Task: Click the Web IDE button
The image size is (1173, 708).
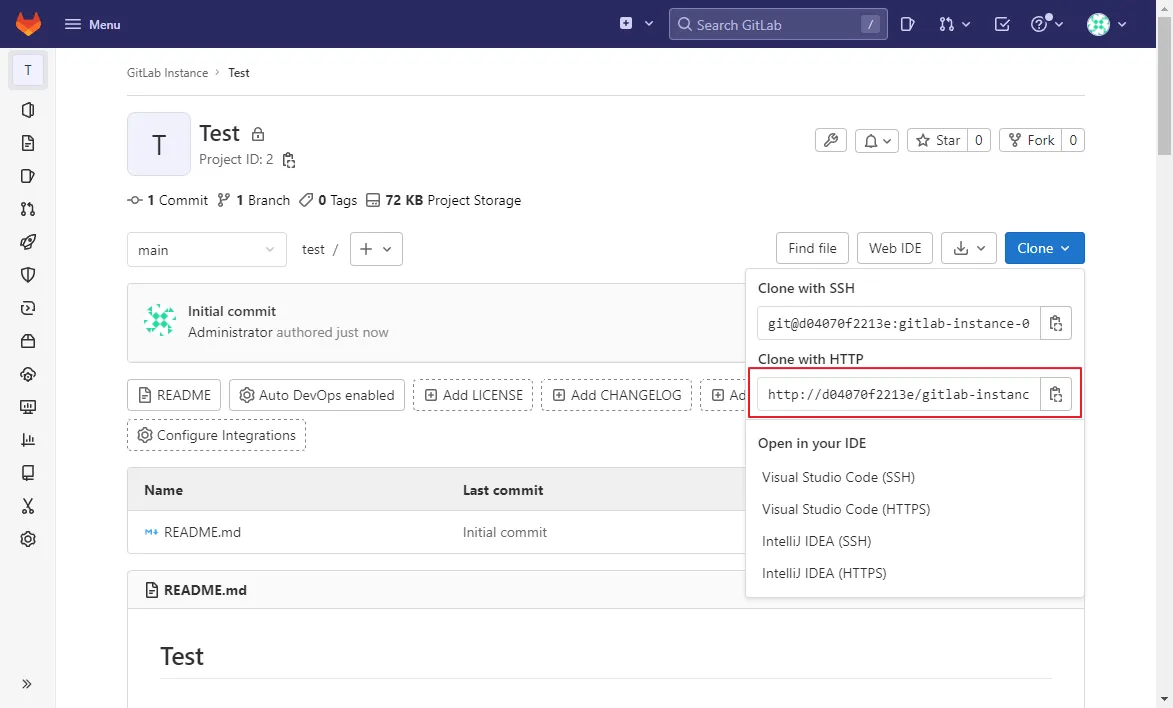Action: (895, 249)
